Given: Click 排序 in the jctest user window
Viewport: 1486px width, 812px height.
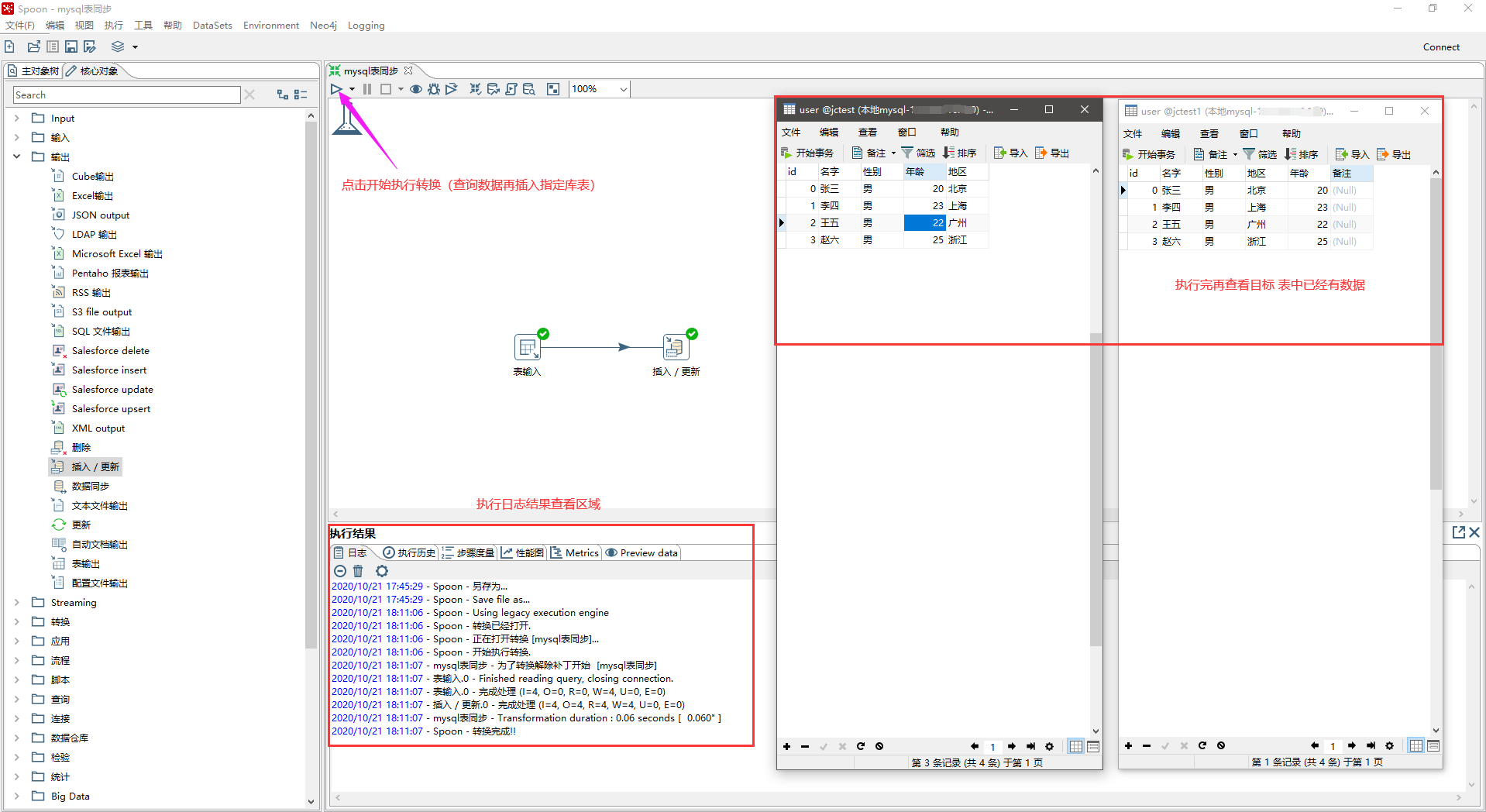Looking at the screenshot, I should coord(959,153).
